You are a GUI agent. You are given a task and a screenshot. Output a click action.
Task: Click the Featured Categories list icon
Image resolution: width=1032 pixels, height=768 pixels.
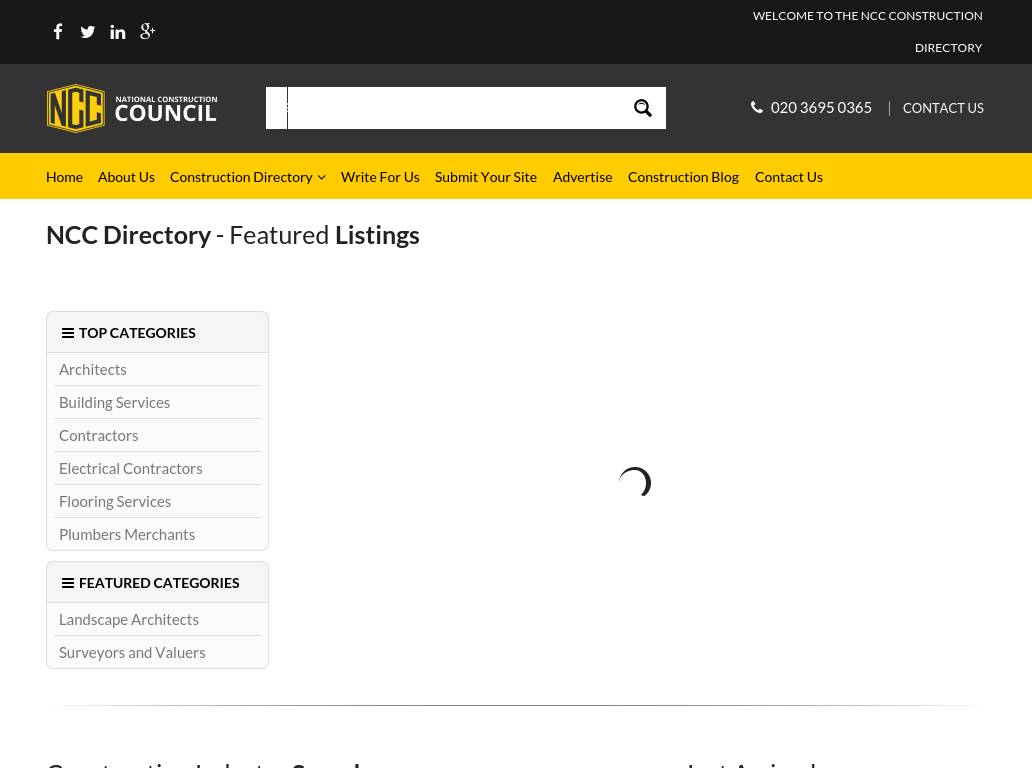68,583
